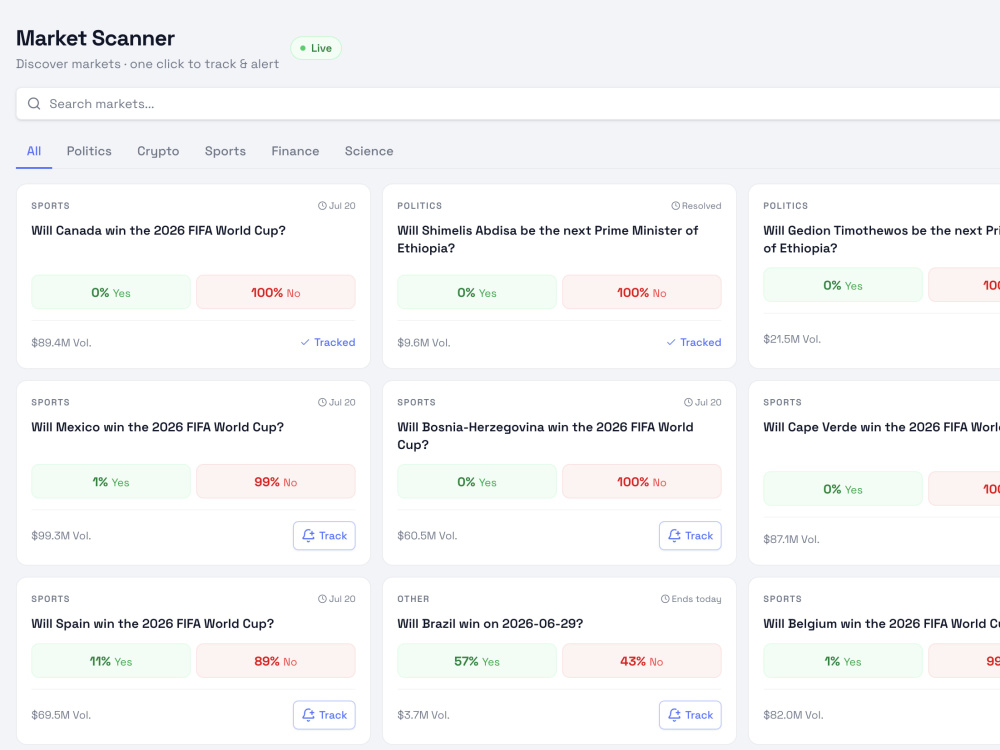Click the $82.0M Vol. text

[793, 715]
